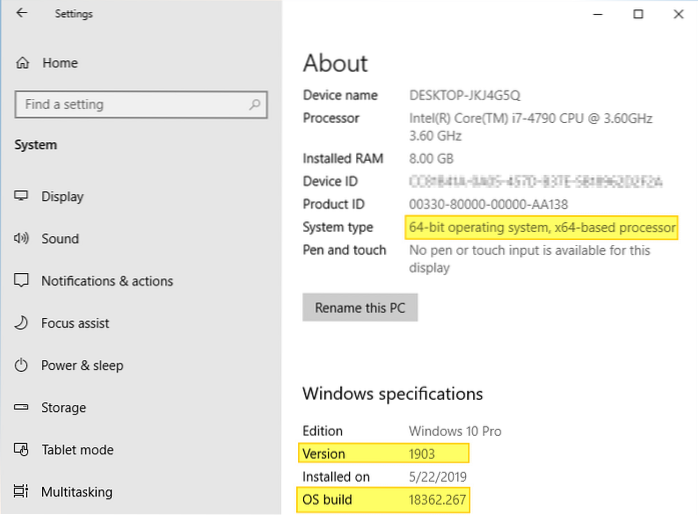Go to Notifications & actions
This screenshot has width=698, height=515.
click(x=107, y=281)
